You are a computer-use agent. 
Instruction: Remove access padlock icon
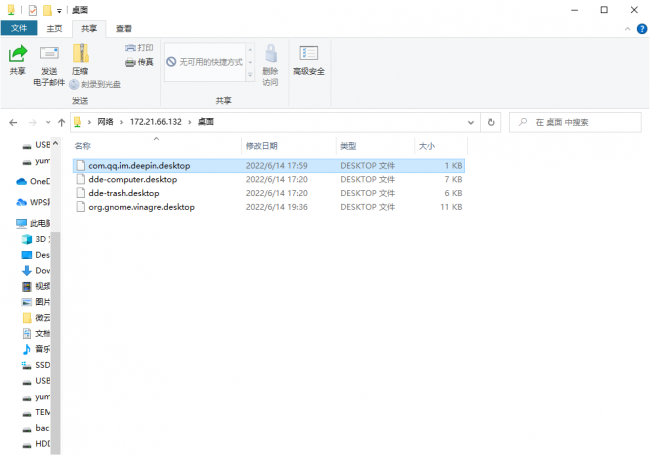(x=271, y=54)
